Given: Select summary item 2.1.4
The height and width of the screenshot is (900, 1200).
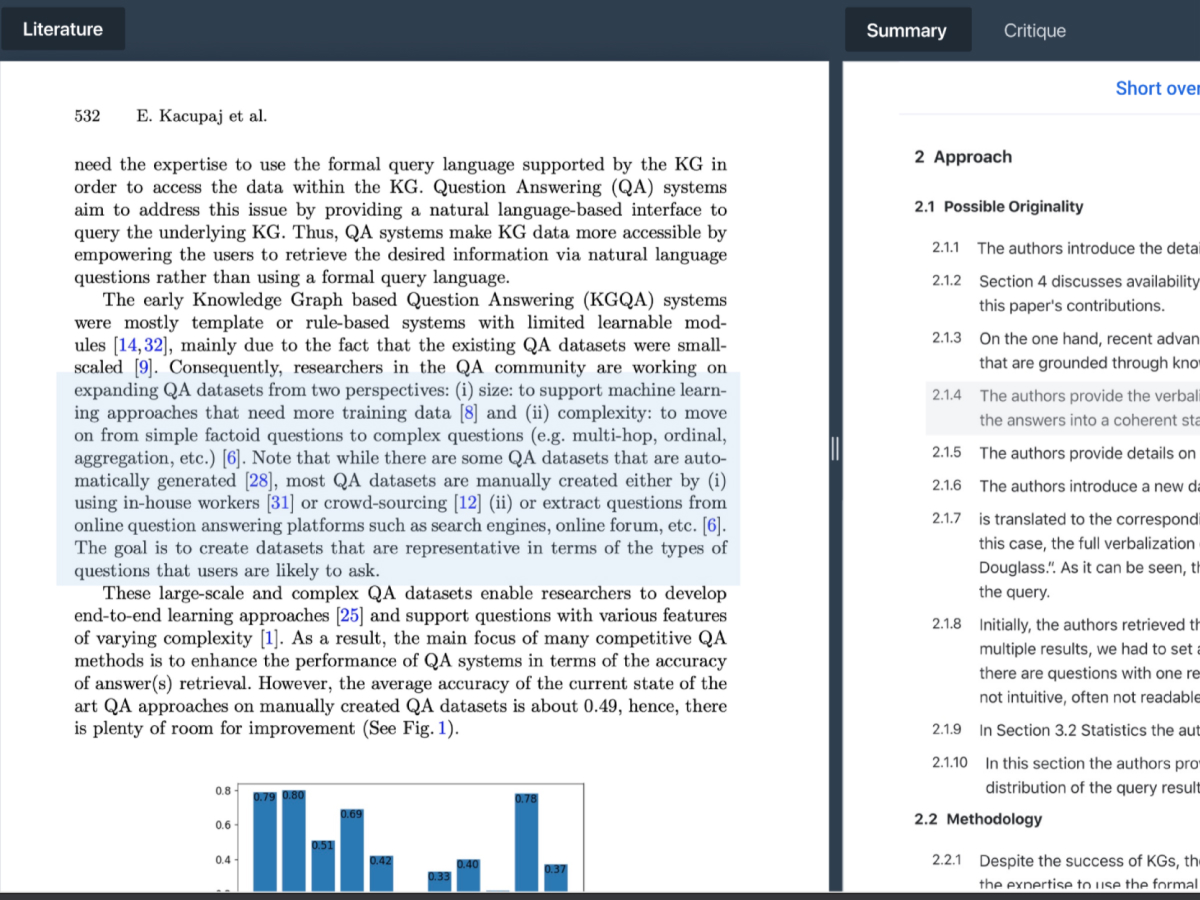Looking at the screenshot, I should pos(1060,408).
